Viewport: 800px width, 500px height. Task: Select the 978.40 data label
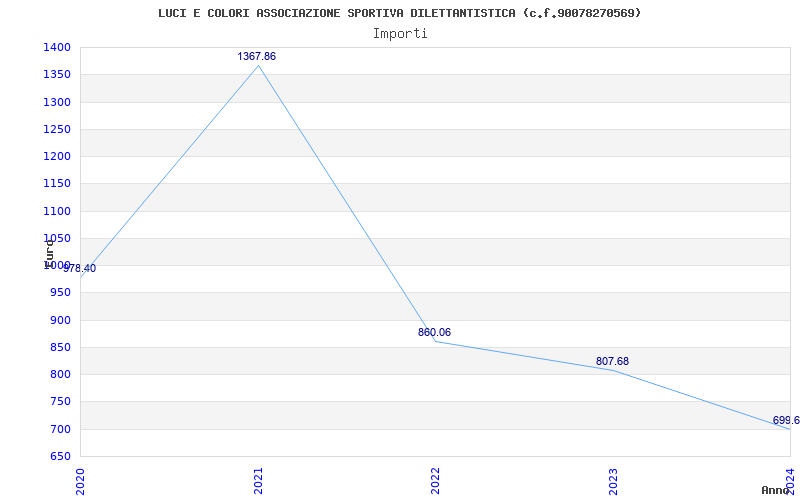pos(80,268)
